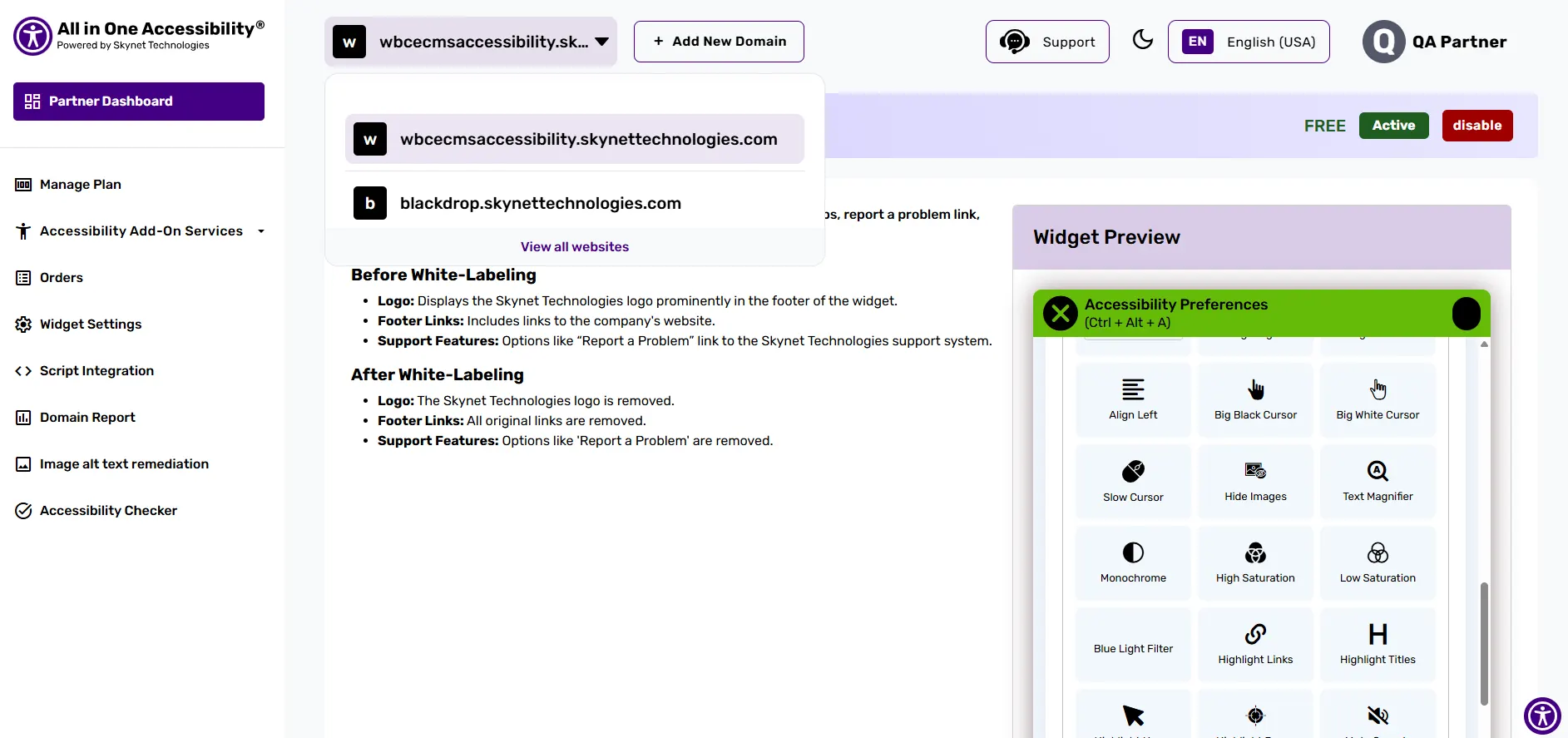Click the View all websites link
1568x738 pixels.
pyautogui.click(x=575, y=247)
